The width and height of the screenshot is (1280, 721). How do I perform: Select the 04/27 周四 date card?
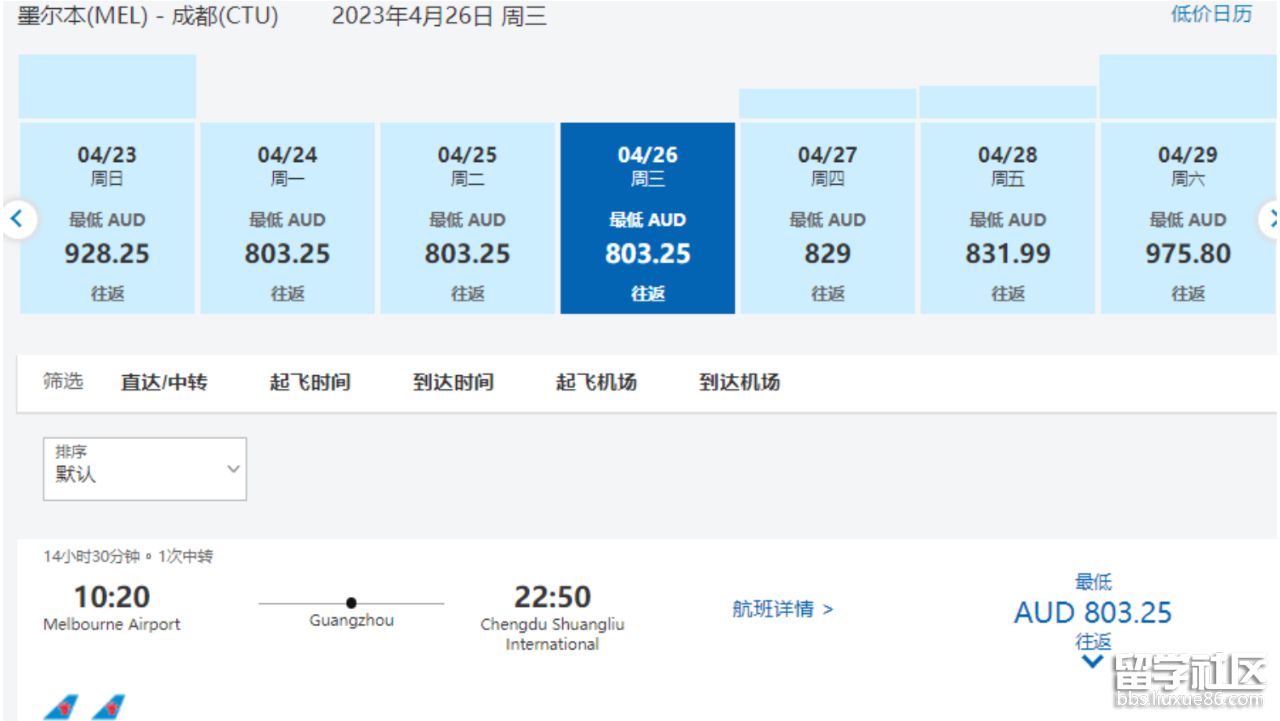point(827,218)
